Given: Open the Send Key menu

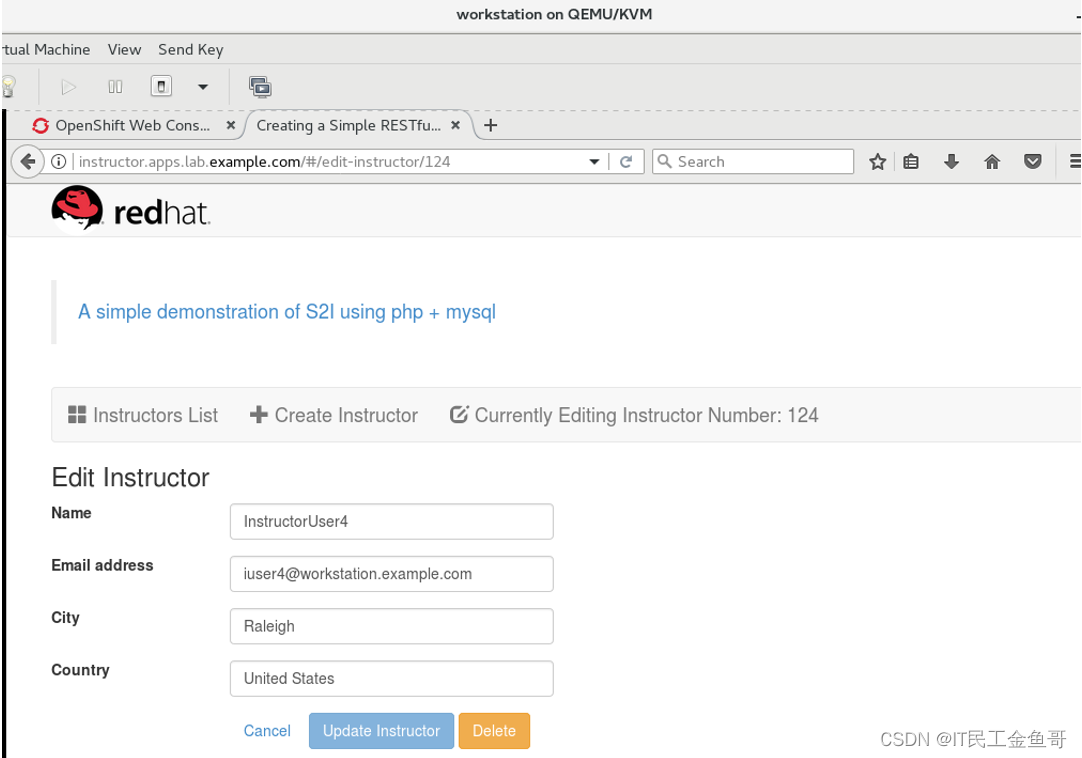Looking at the screenshot, I should click(190, 50).
